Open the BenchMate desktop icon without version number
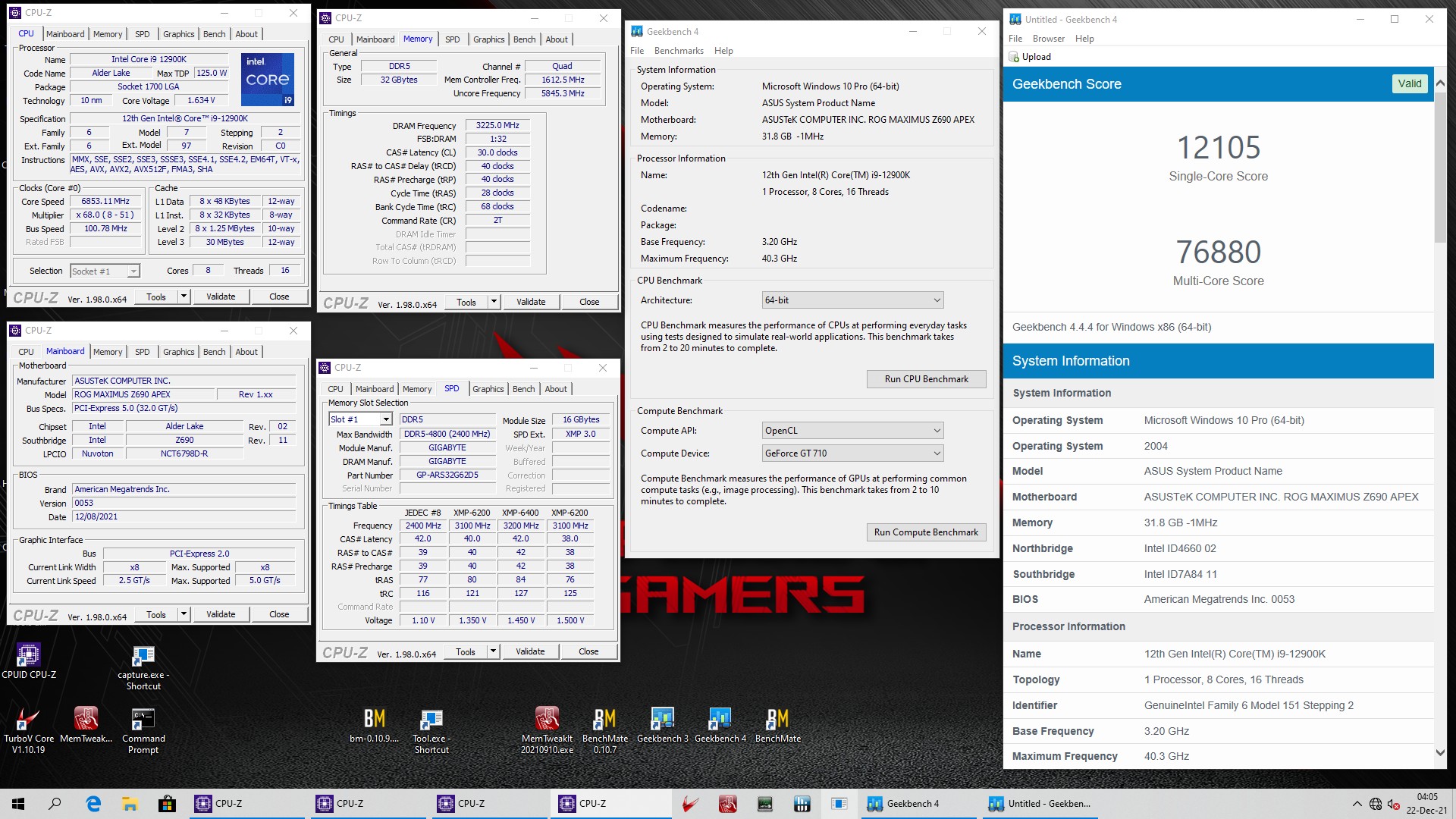 click(x=777, y=724)
